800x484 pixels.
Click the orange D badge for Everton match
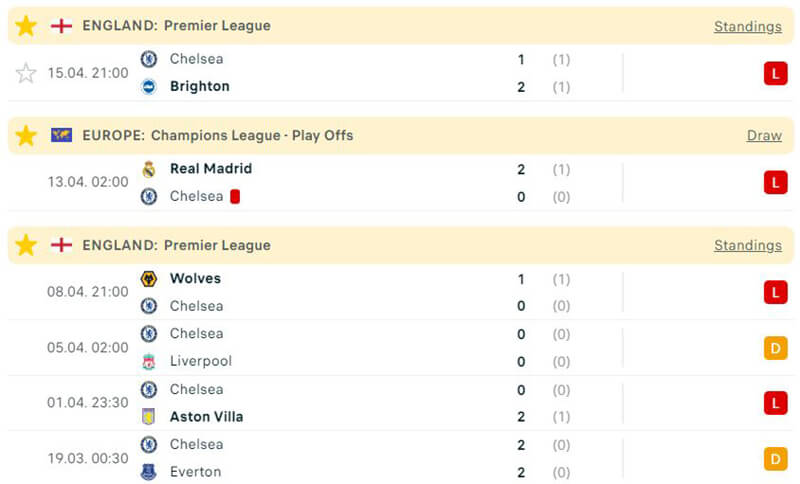tap(775, 458)
